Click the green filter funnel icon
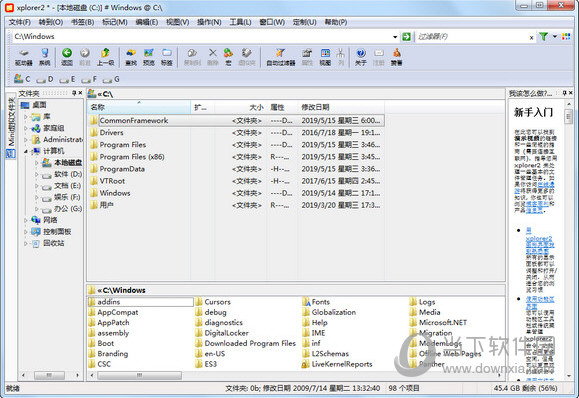The height and width of the screenshot is (398, 579). 543,37
